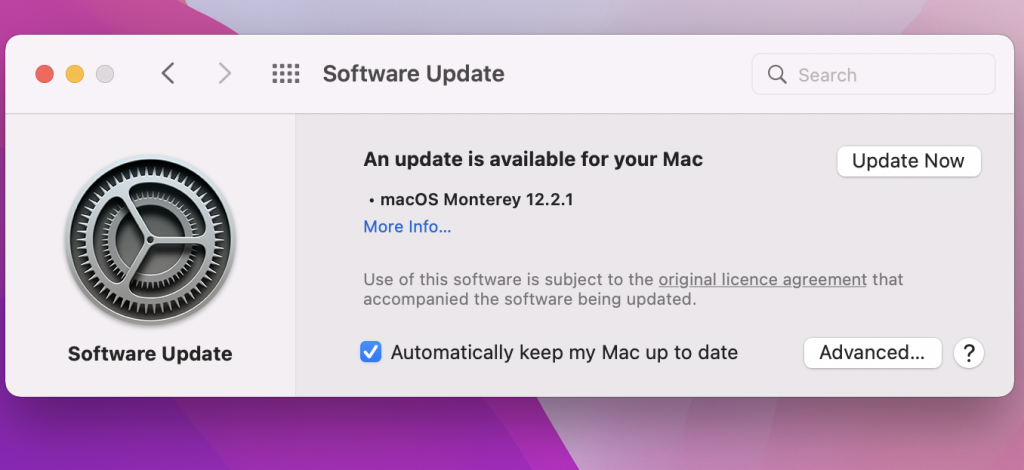
Task: Minimize the window with the yellow button
Action: tap(74, 74)
